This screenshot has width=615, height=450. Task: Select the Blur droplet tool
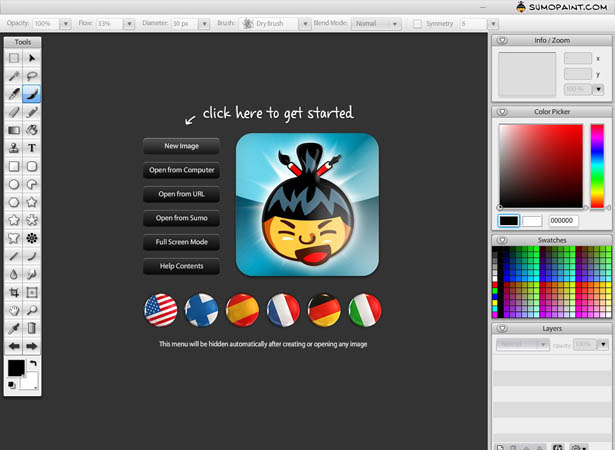point(14,274)
